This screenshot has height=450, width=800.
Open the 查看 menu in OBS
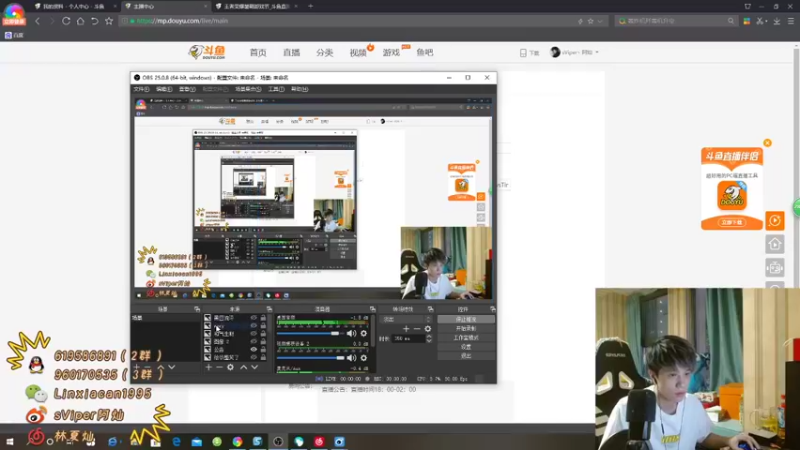tap(187, 89)
